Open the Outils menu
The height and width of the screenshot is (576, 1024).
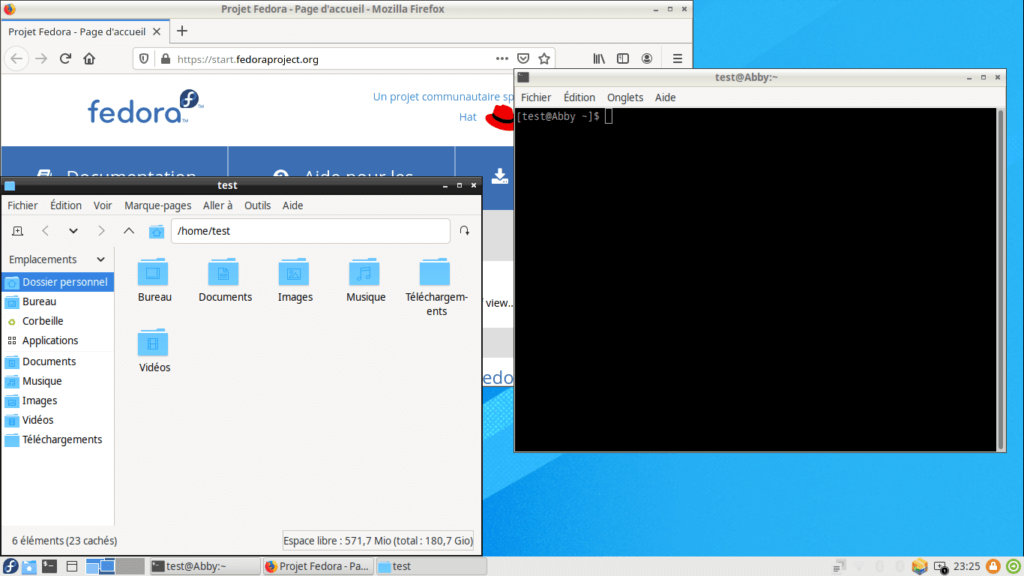[257, 205]
